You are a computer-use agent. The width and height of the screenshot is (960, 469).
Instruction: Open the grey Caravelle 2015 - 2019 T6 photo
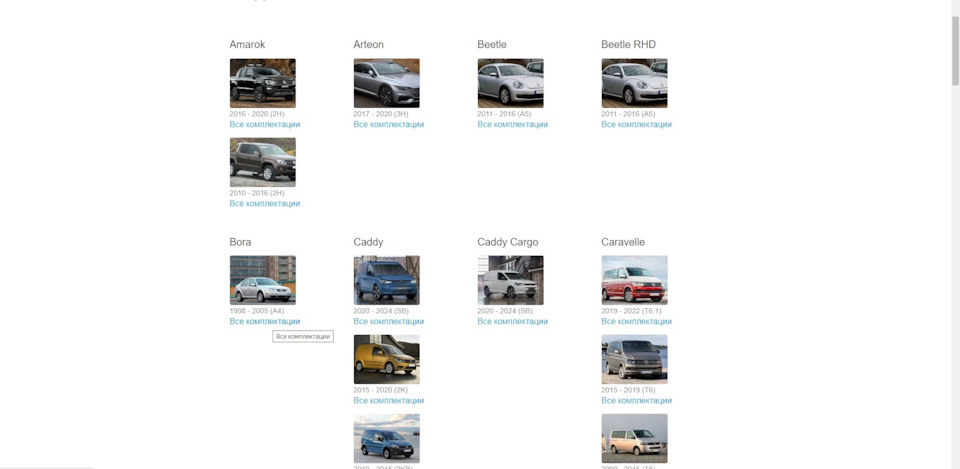(x=634, y=359)
